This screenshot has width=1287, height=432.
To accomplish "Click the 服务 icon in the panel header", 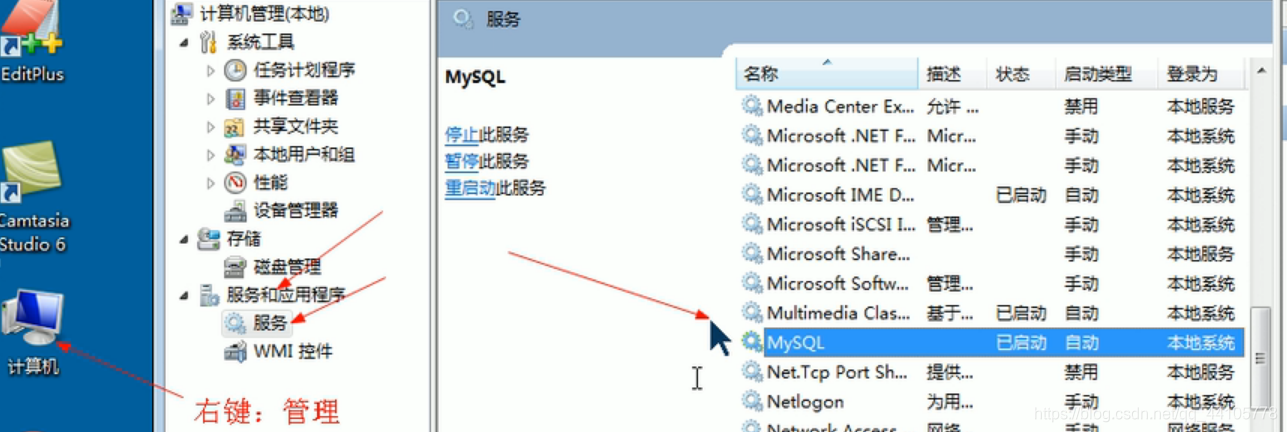I will (463, 19).
